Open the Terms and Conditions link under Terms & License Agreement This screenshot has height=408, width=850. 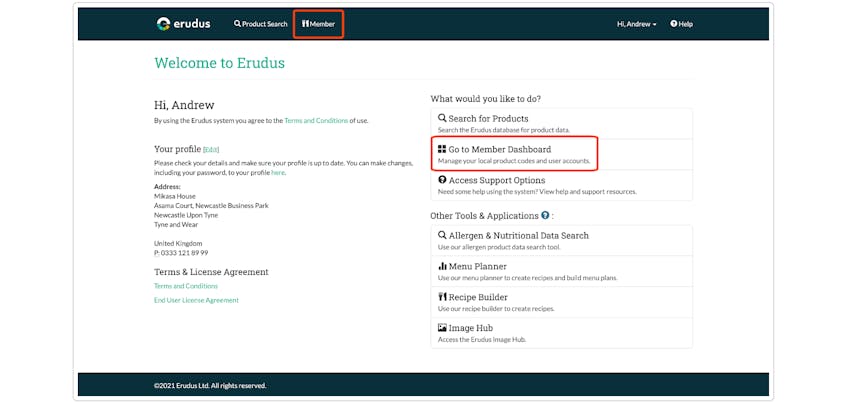(186, 286)
